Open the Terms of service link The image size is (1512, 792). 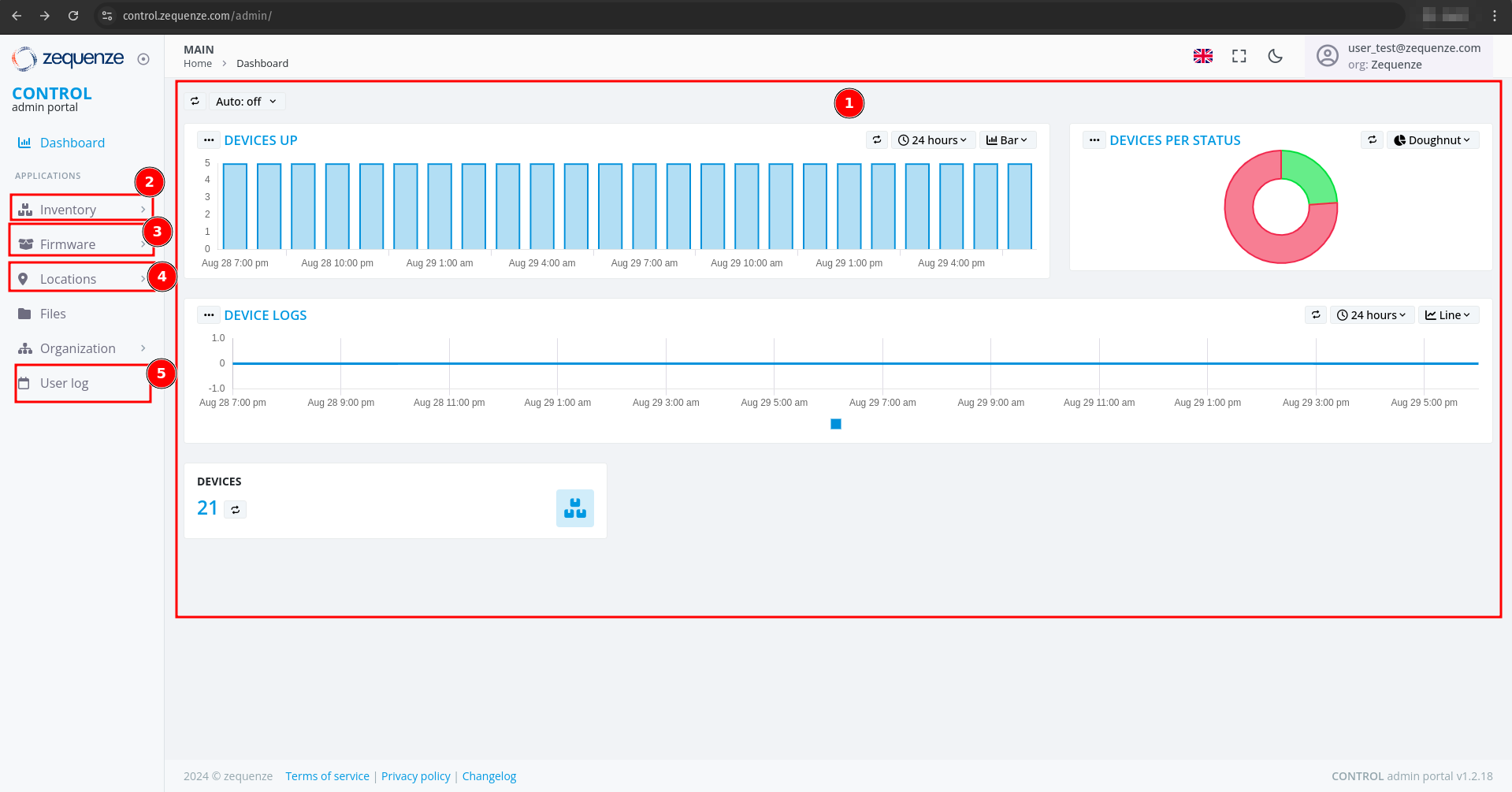(327, 776)
